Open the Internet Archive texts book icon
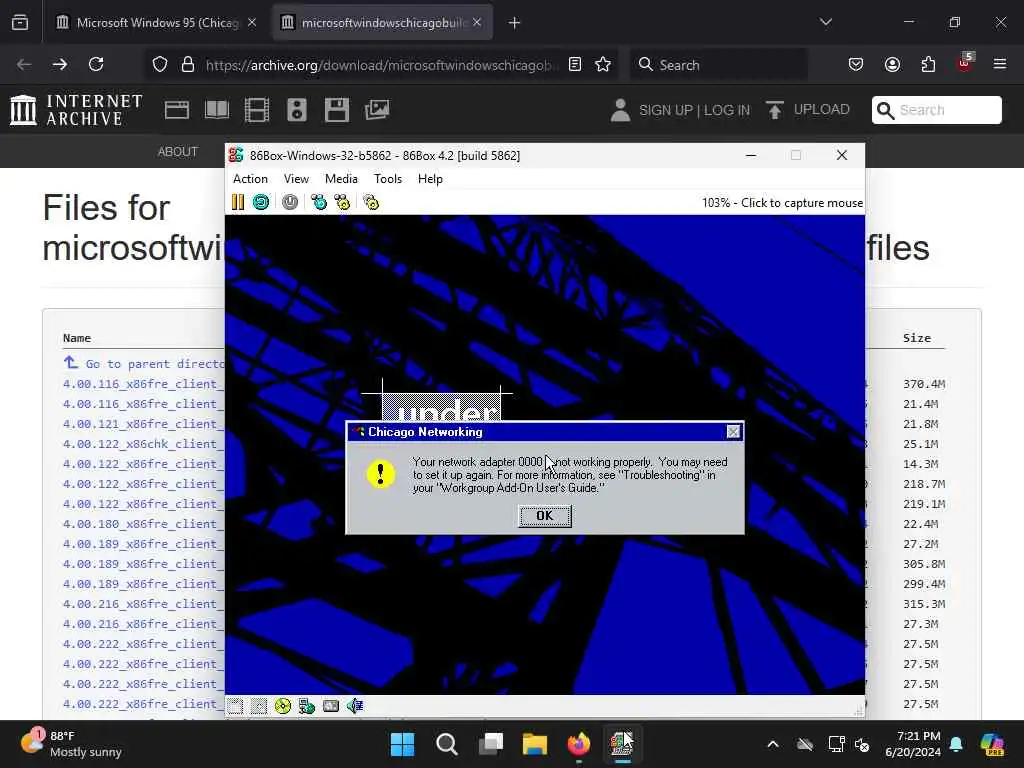The width and height of the screenshot is (1024, 768). point(217,110)
